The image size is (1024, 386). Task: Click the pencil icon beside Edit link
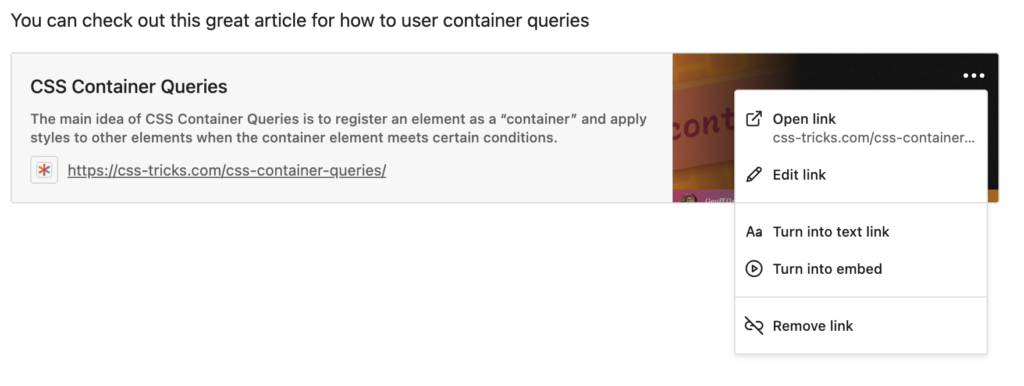click(x=754, y=174)
